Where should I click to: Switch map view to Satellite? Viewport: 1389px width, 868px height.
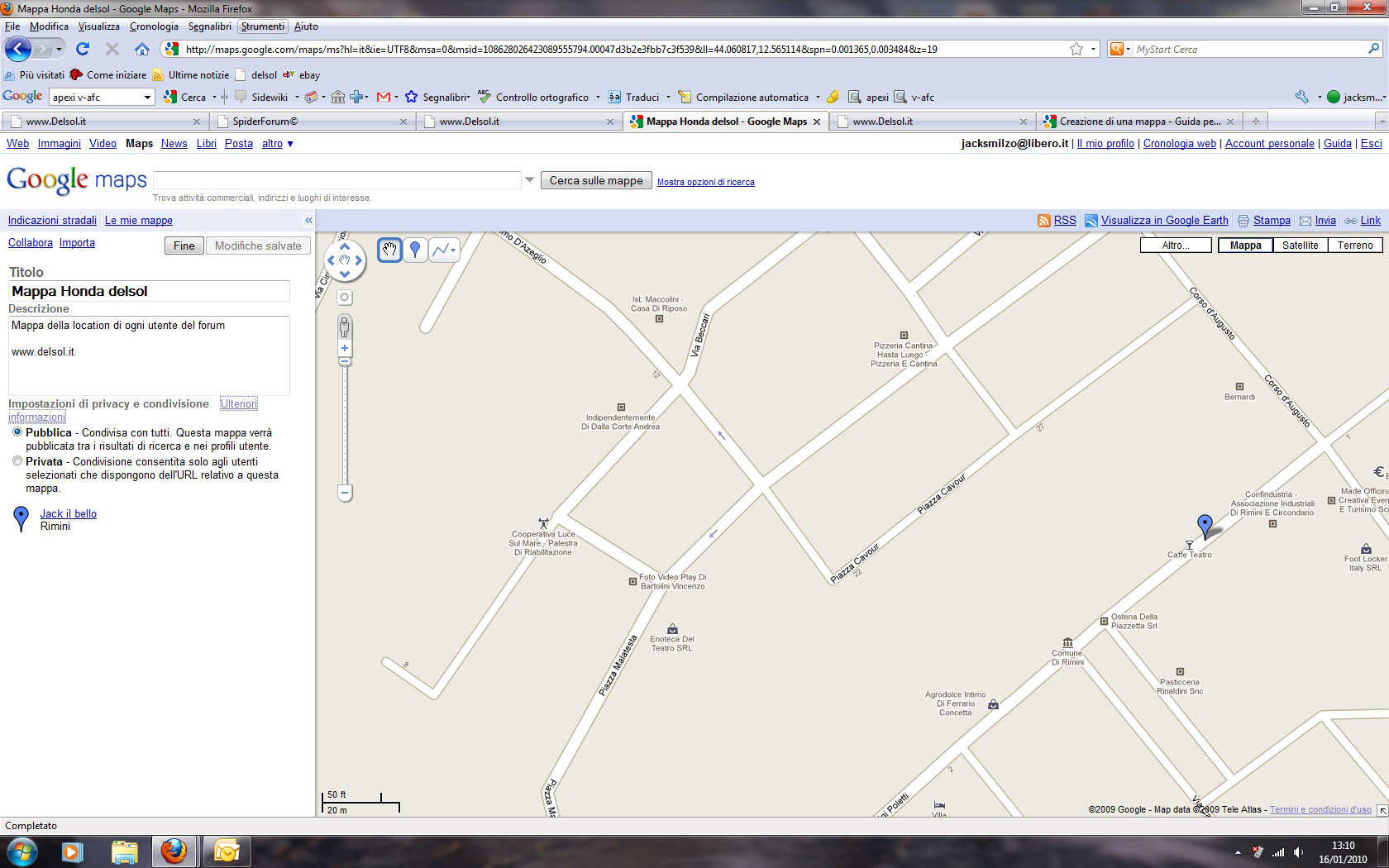click(1300, 245)
